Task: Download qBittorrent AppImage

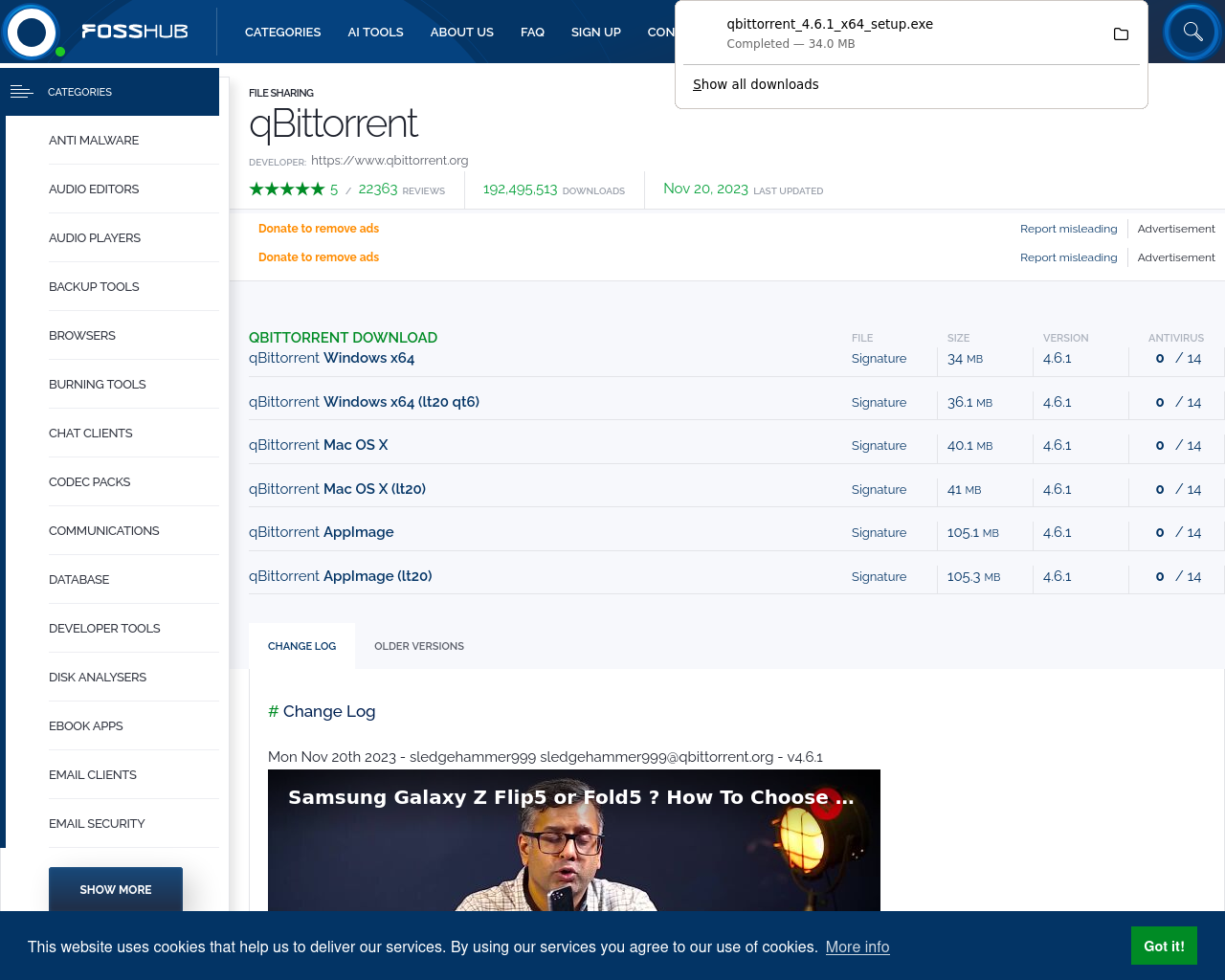Action: point(322,532)
